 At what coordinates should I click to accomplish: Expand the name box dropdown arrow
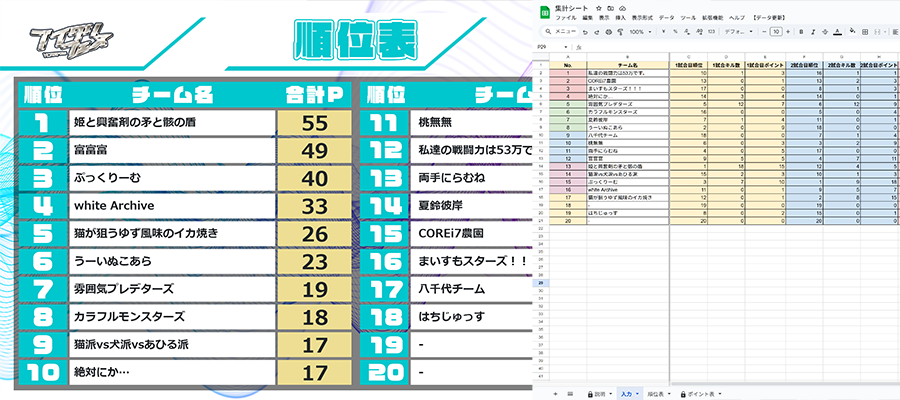tap(566, 47)
